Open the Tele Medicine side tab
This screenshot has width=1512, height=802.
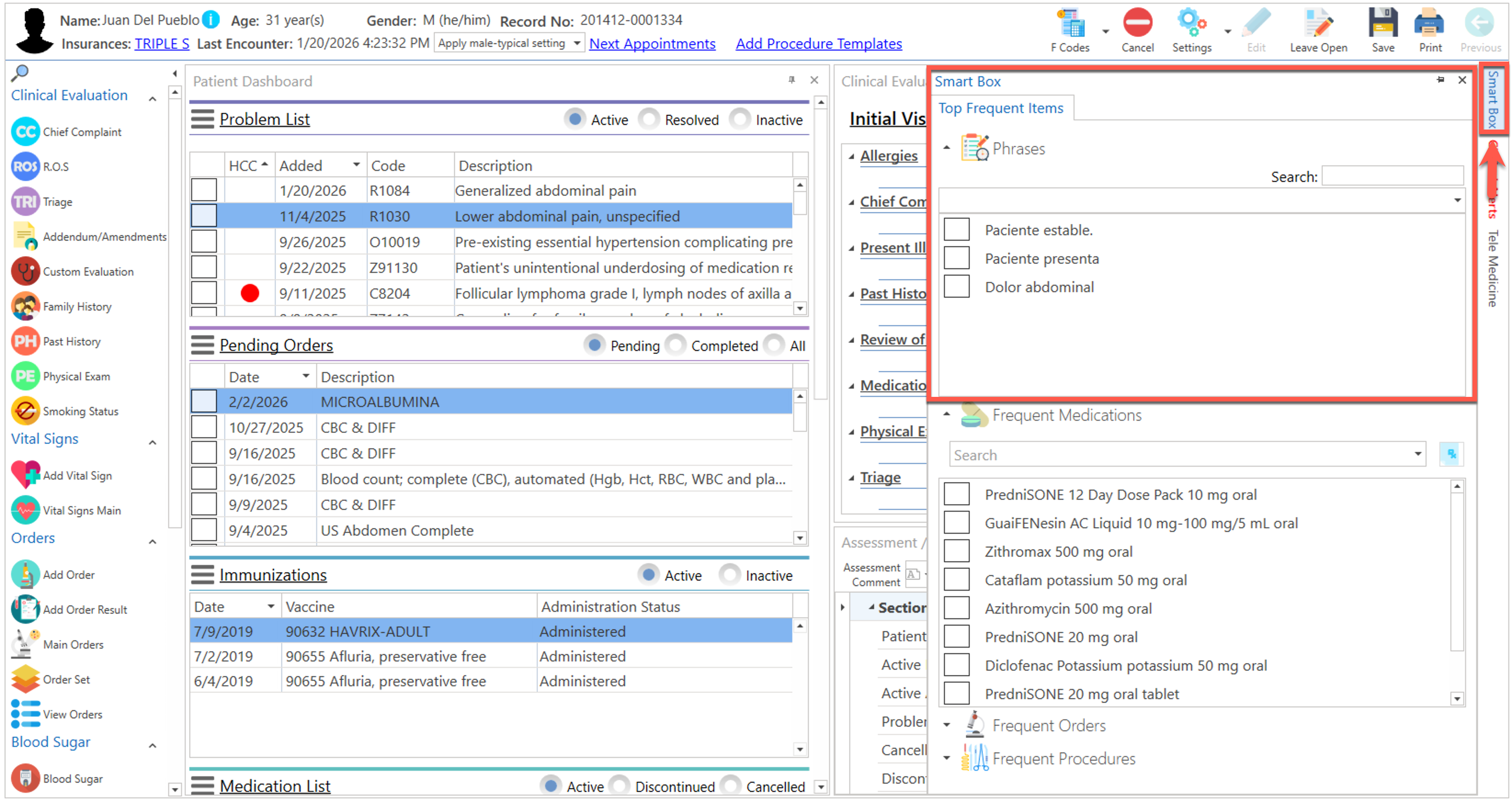pyautogui.click(x=1493, y=269)
